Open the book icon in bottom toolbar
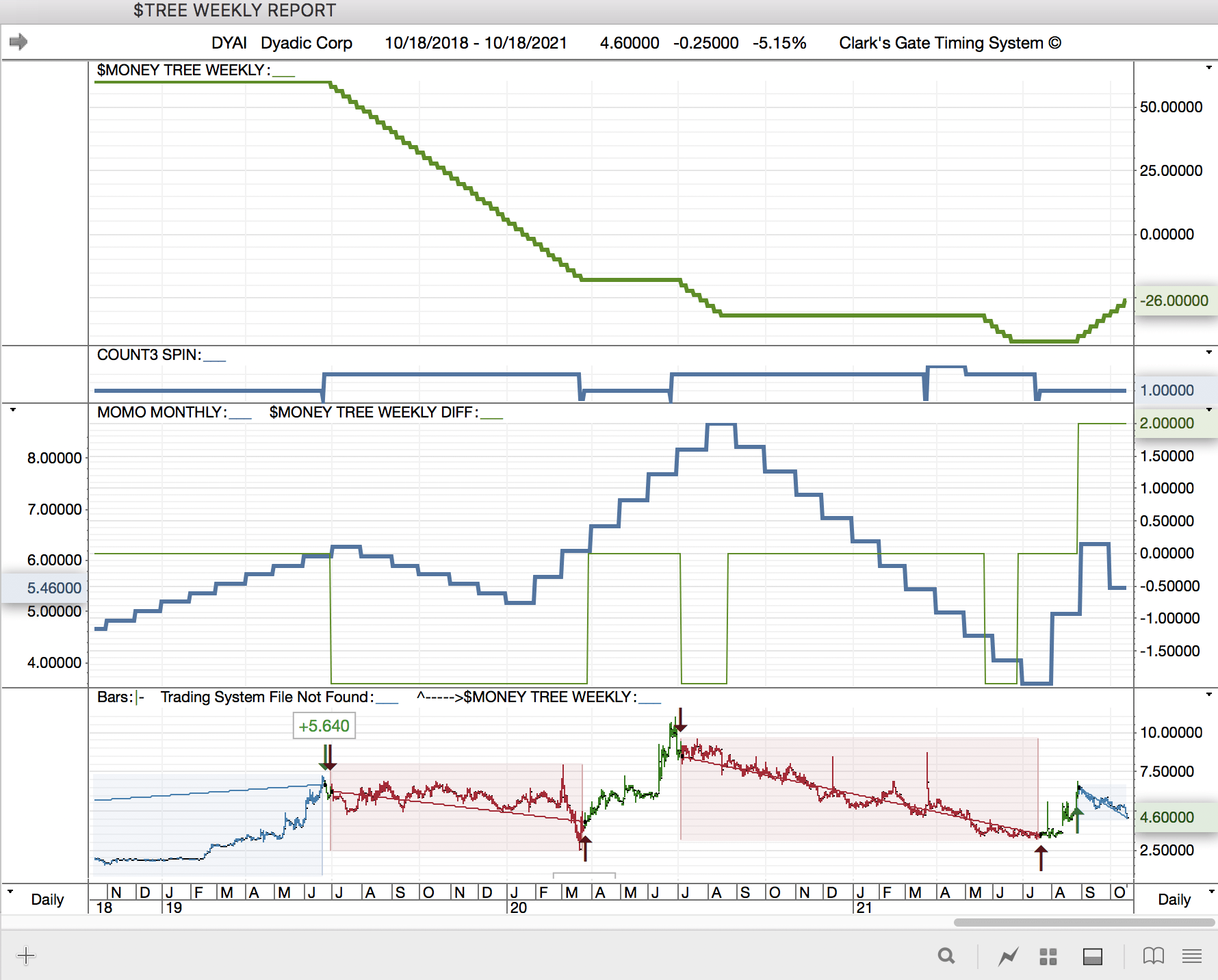Image resolution: width=1218 pixels, height=980 pixels. coord(1153,956)
